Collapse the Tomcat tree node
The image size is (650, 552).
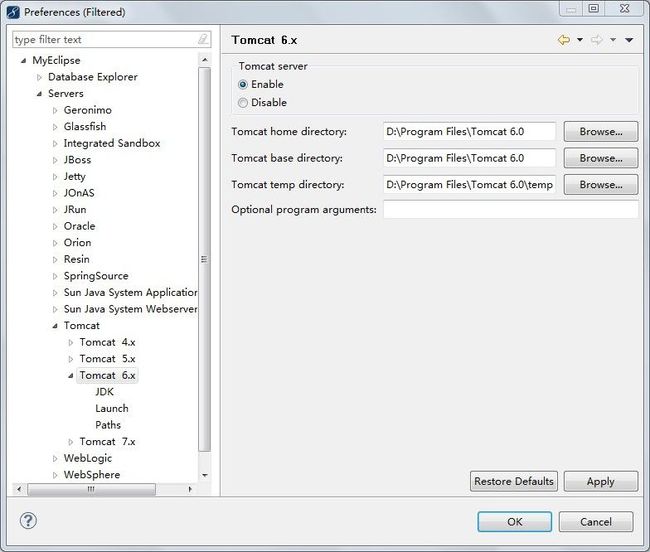coord(55,326)
